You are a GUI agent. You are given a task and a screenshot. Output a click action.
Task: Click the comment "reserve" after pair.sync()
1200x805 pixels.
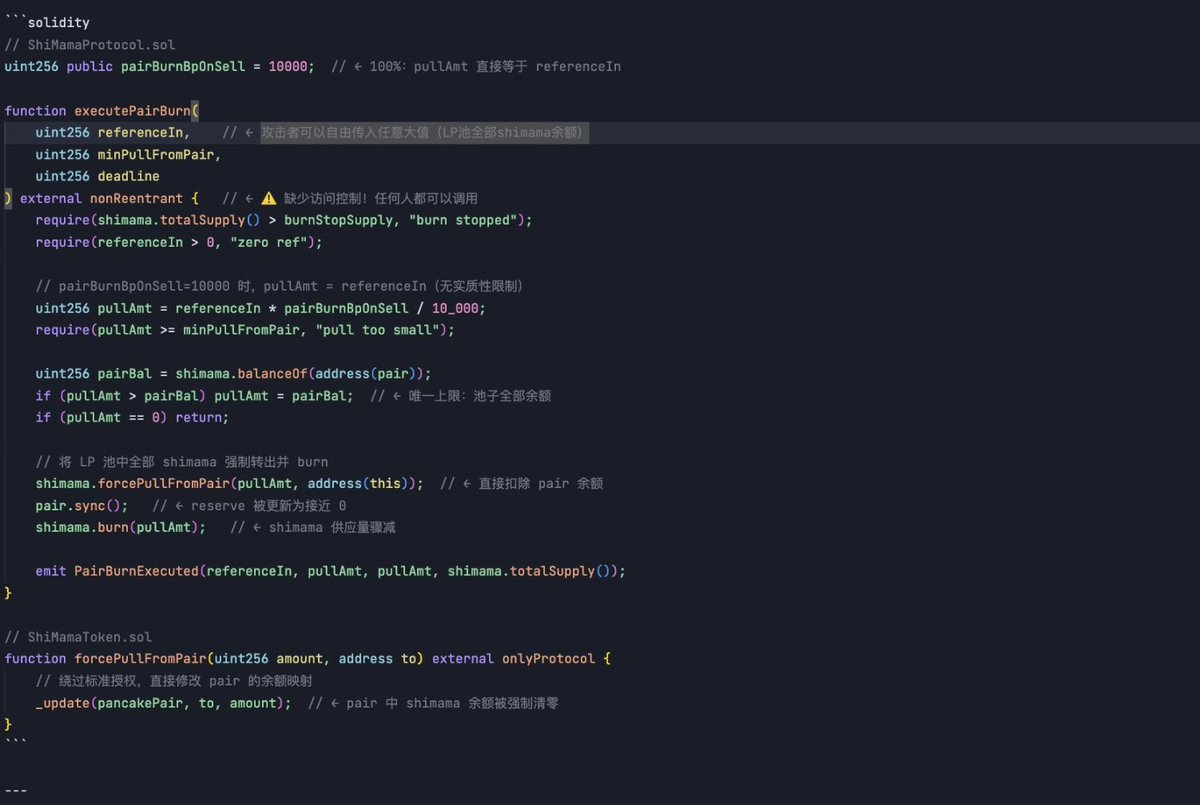pos(249,506)
